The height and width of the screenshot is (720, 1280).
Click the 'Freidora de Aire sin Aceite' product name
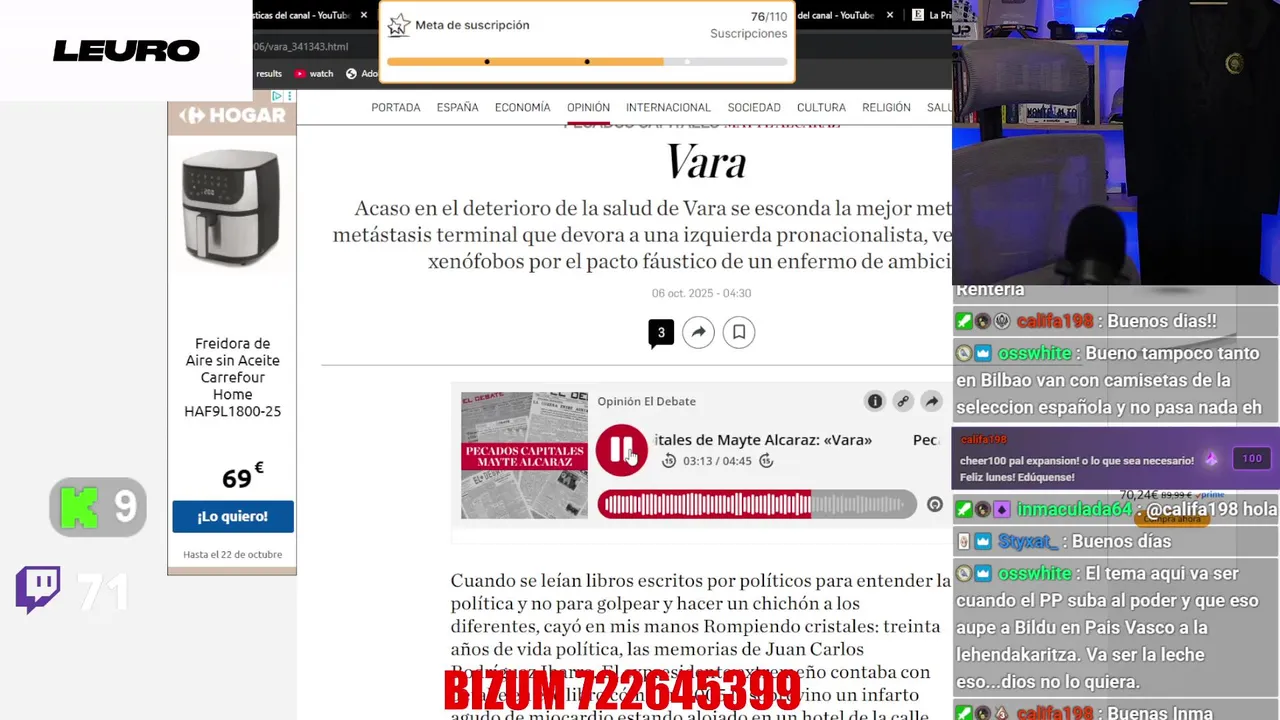point(232,377)
